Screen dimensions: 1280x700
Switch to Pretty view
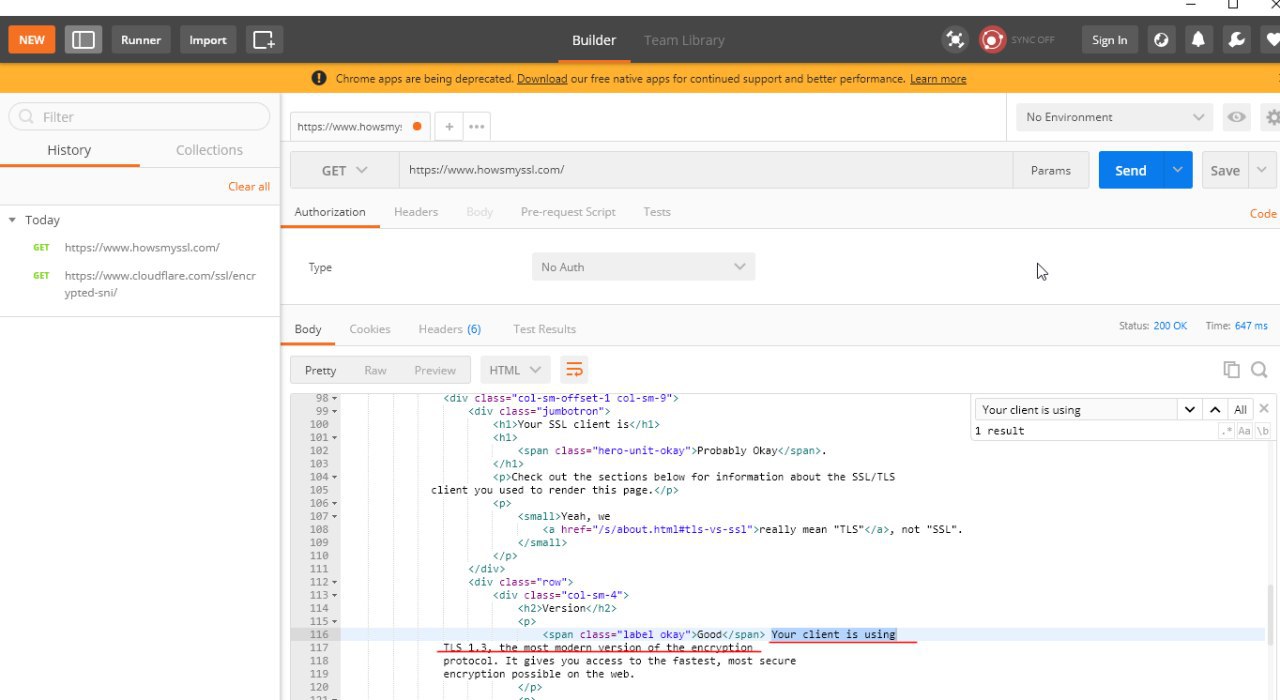click(320, 370)
